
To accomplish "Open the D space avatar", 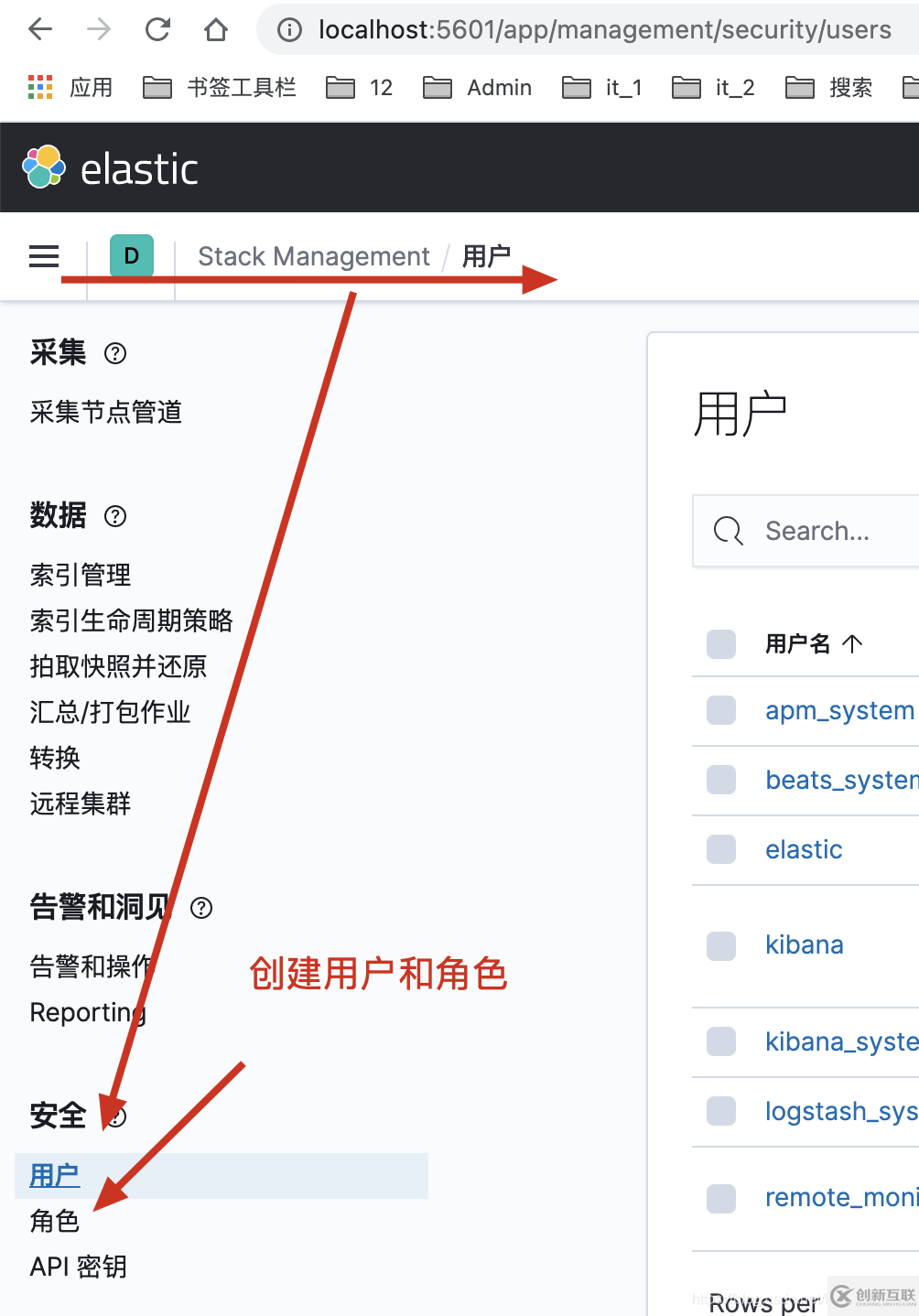I will 132,256.
